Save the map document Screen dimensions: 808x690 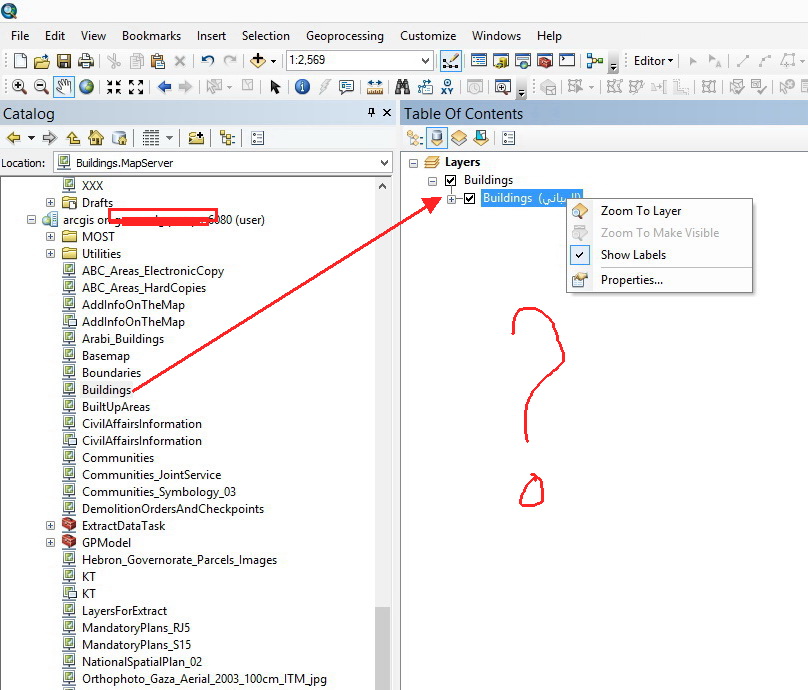pyautogui.click(x=64, y=61)
